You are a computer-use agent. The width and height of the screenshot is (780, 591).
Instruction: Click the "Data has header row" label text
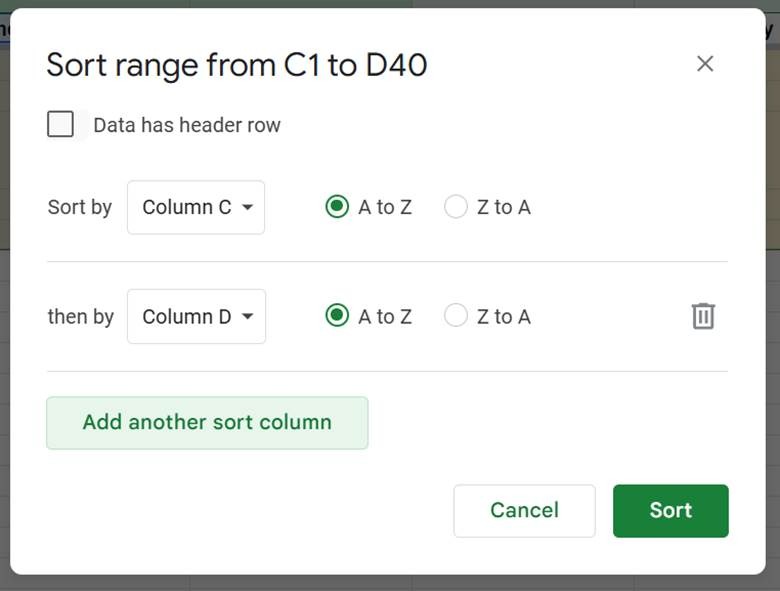[187, 126]
